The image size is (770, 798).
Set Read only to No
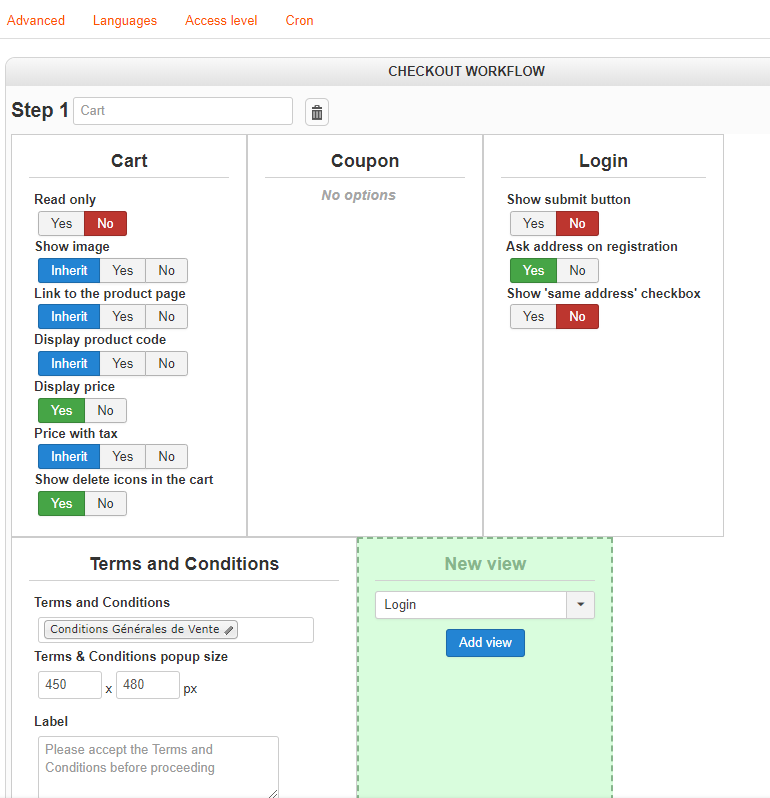(x=105, y=223)
